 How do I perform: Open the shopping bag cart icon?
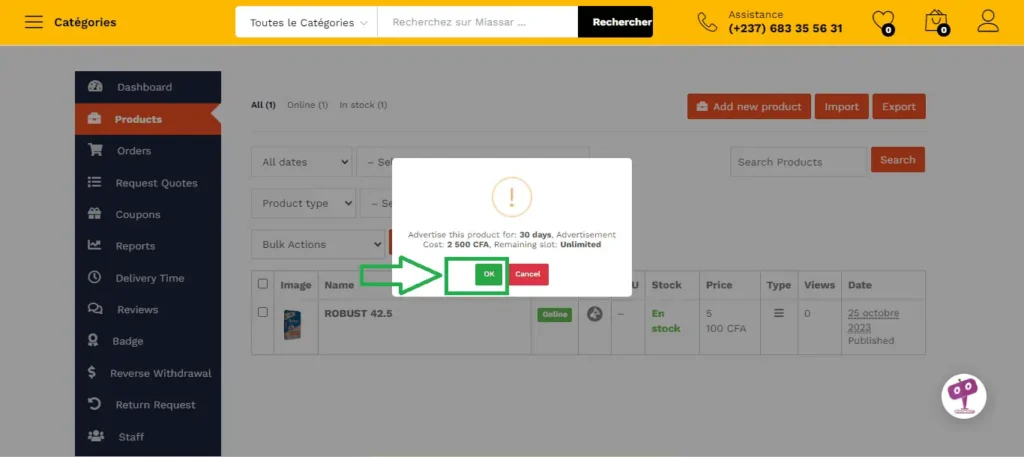coord(936,21)
